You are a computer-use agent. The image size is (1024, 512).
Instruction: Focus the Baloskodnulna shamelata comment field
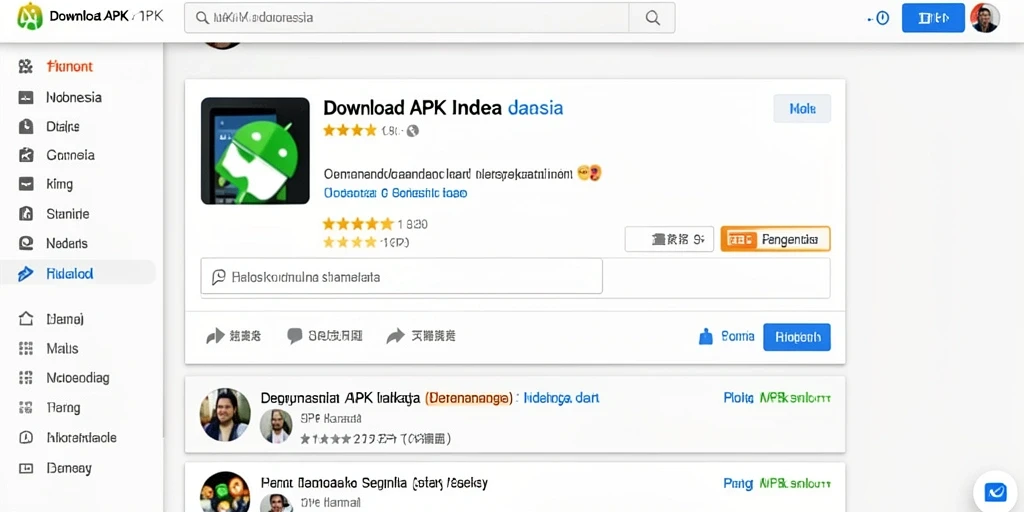point(402,278)
